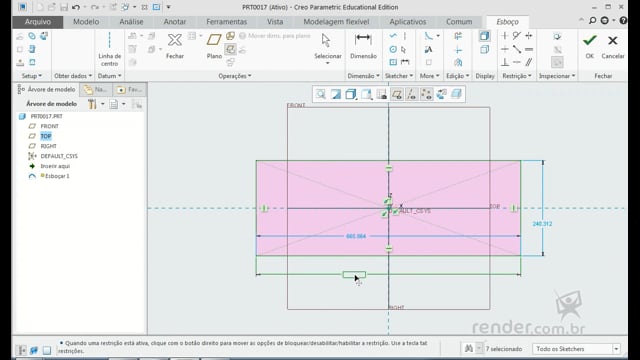
Task: Expand the Restrição group dropdown
Action: pyautogui.click(x=517, y=76)
